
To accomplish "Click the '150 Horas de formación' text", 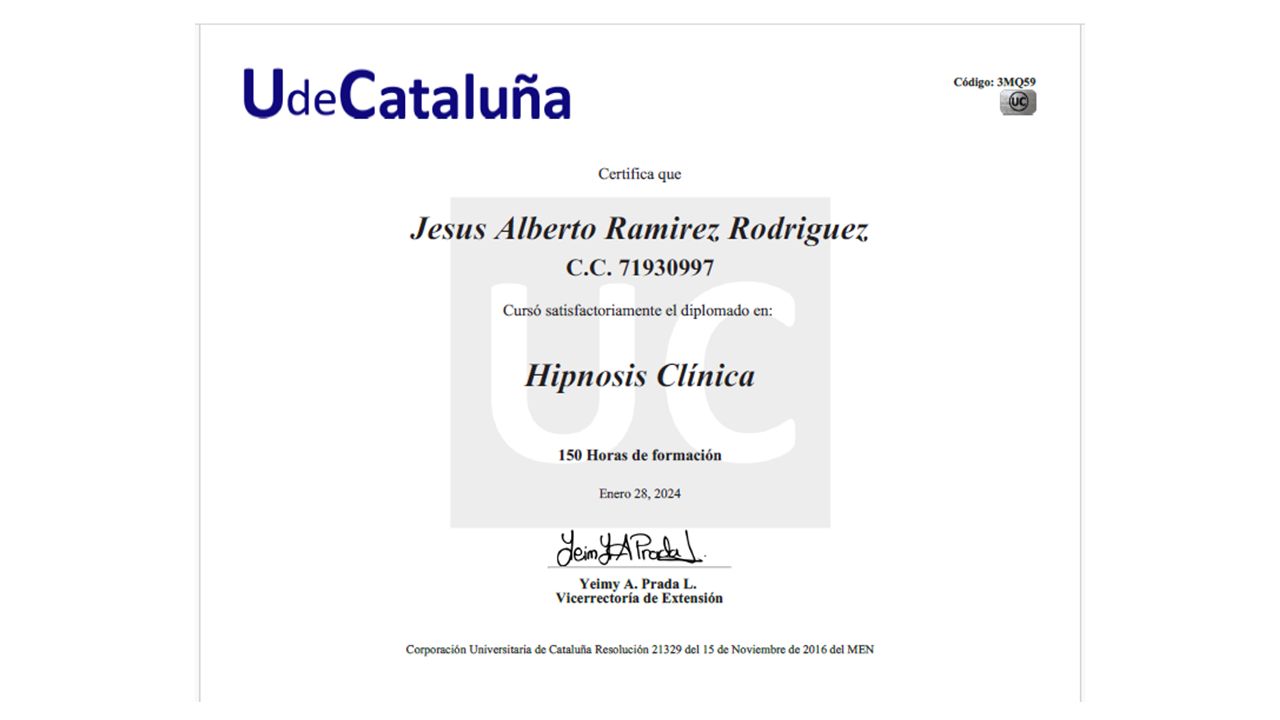I will tap(640, 455).
